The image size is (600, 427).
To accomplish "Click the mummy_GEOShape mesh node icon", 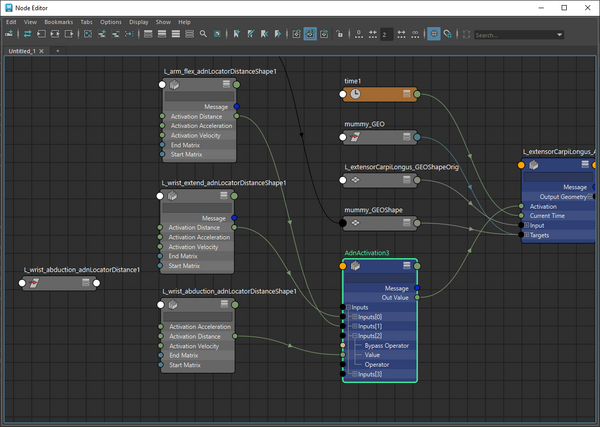I will pos(355,223).
